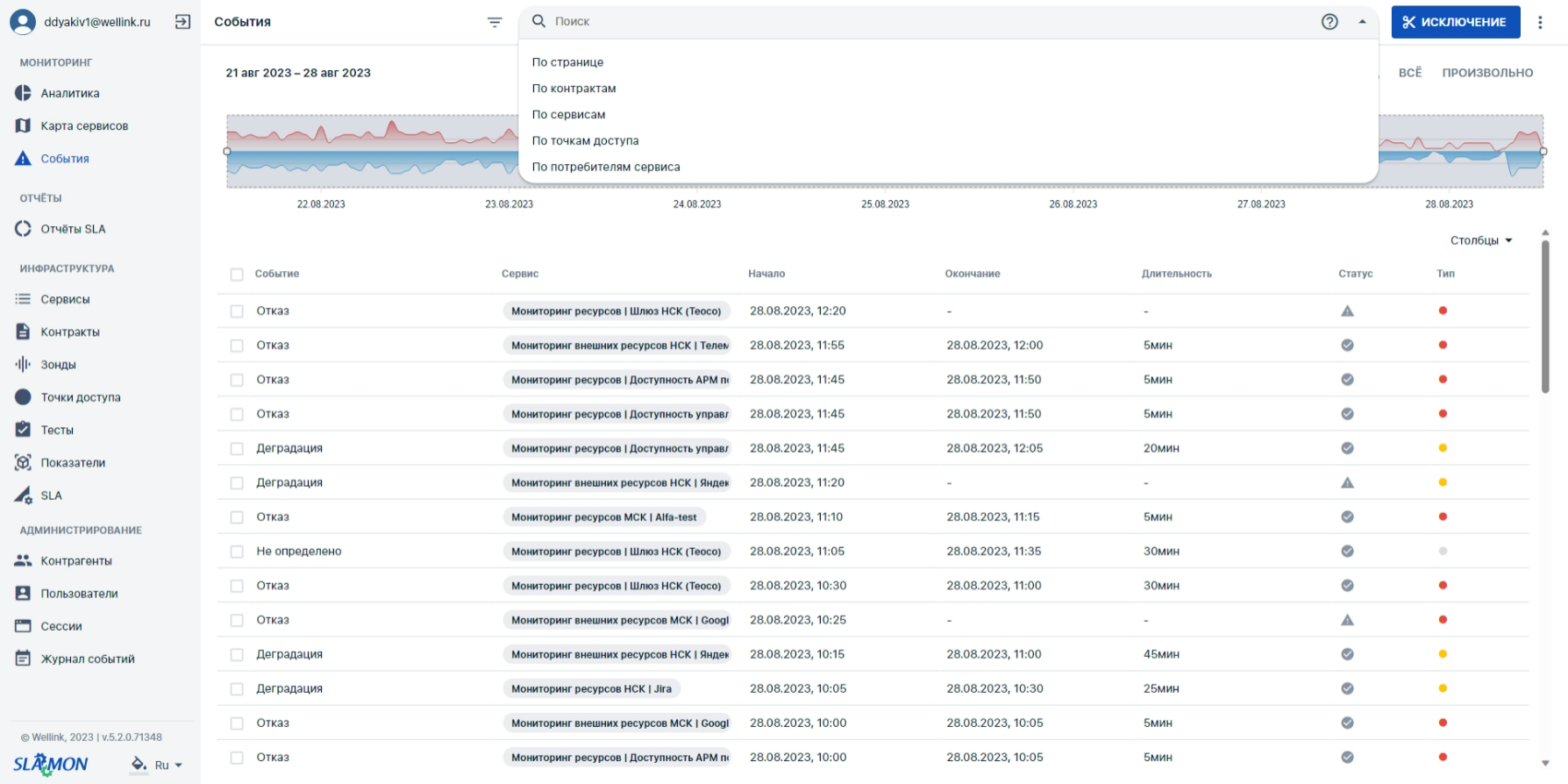Check the Не определено event row checkbox
The image size is (1568, 784).
pyautogui.click(x=237, y=552)
